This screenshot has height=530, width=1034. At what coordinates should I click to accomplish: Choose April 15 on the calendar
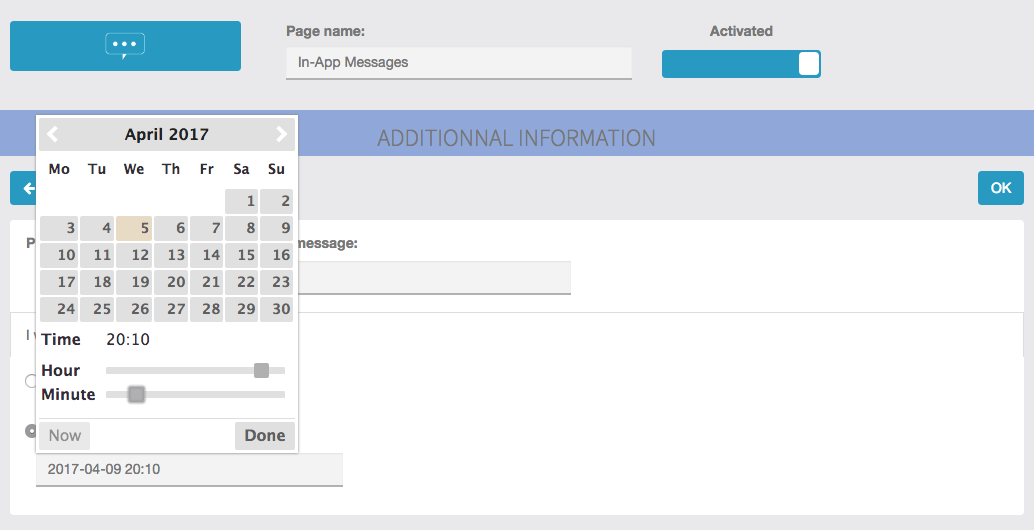[241, 255]
